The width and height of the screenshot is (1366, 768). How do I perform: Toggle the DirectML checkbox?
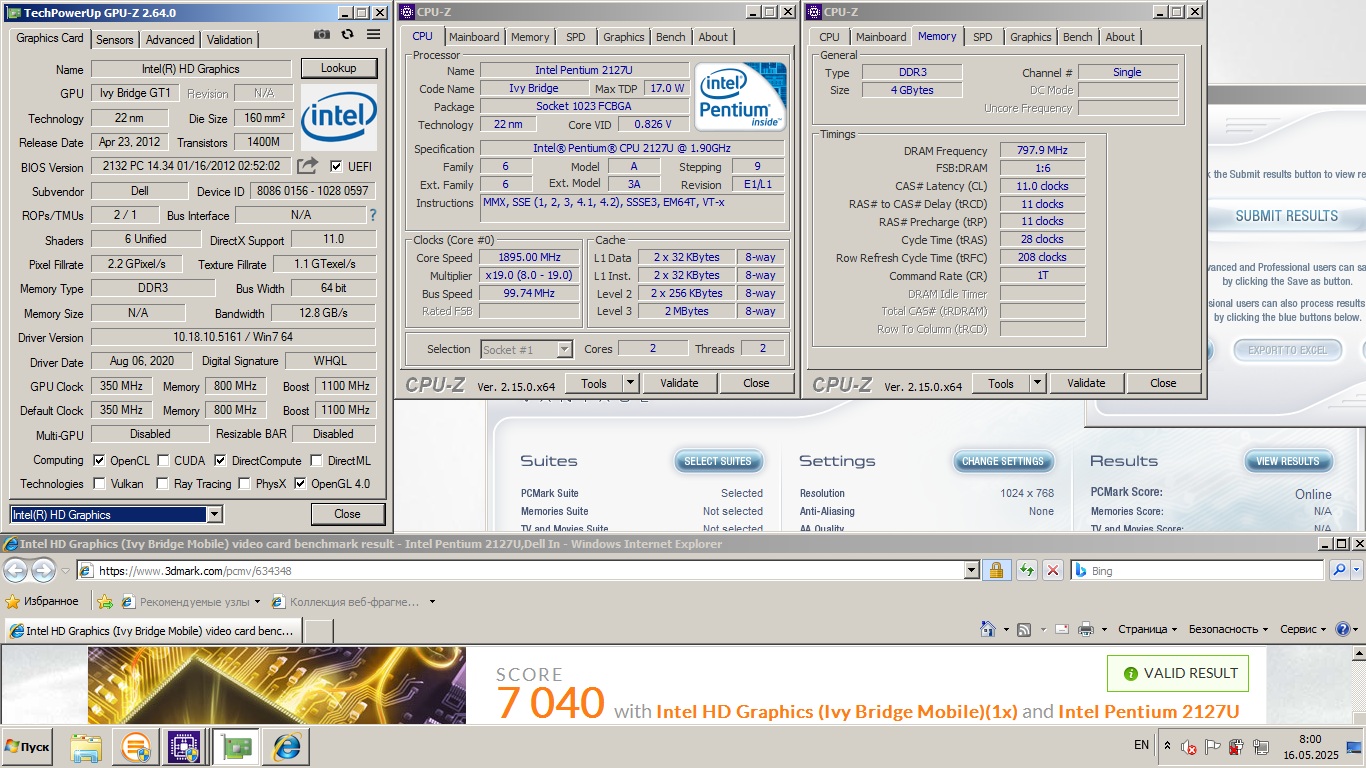point(316,461)
